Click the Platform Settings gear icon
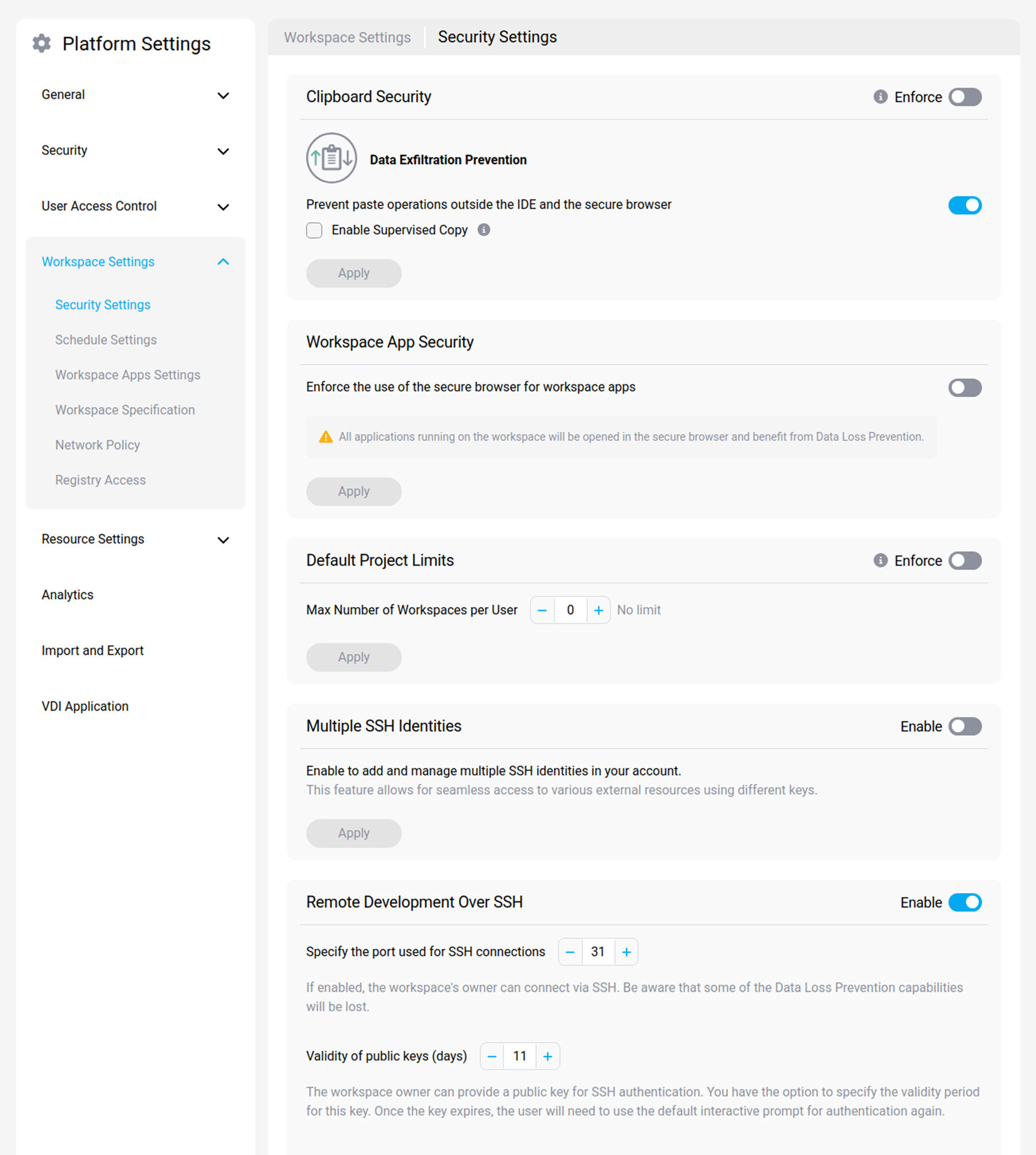Screen dimensions: 1036x1155 (x=41, y=43)
